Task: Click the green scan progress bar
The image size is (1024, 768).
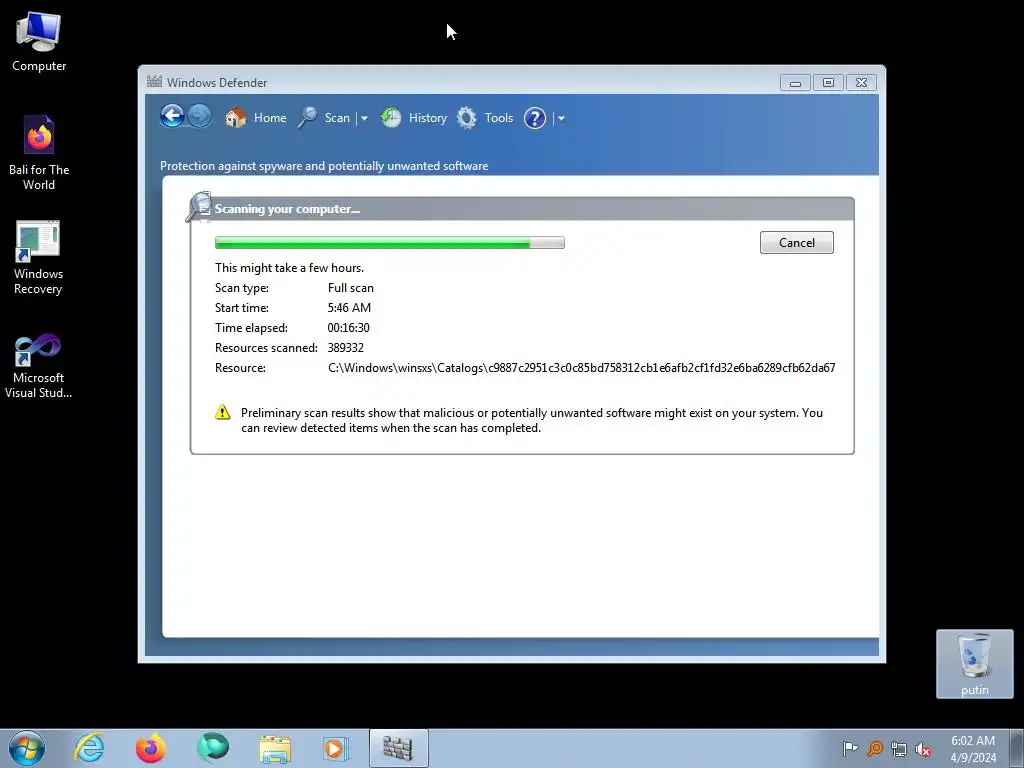Action: (390, 243)
